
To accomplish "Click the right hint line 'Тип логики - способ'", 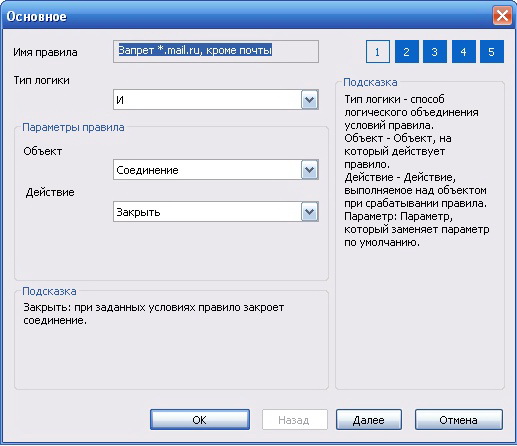I will click(394, 99).
